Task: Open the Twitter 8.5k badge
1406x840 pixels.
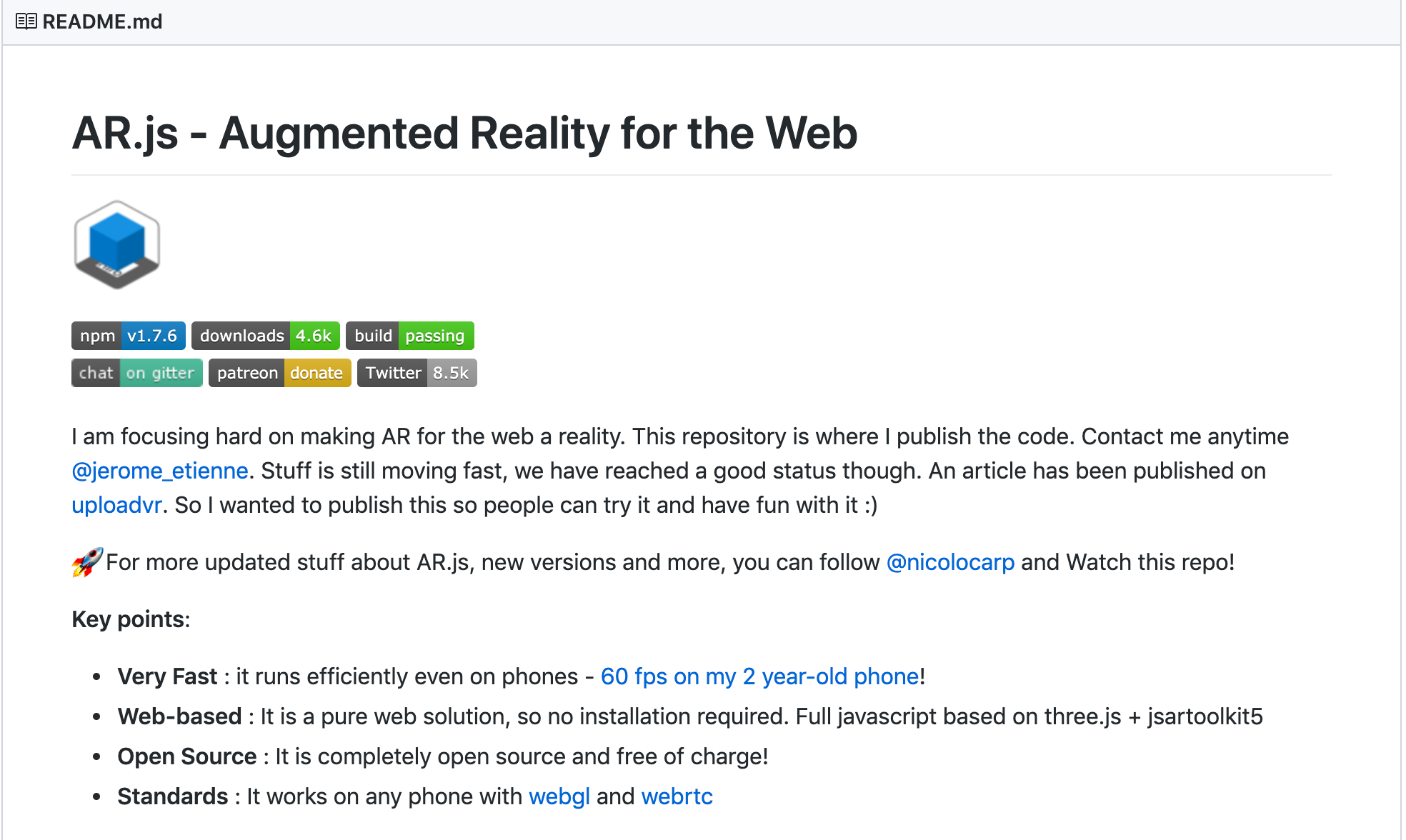Action: [x=417, y=372]
